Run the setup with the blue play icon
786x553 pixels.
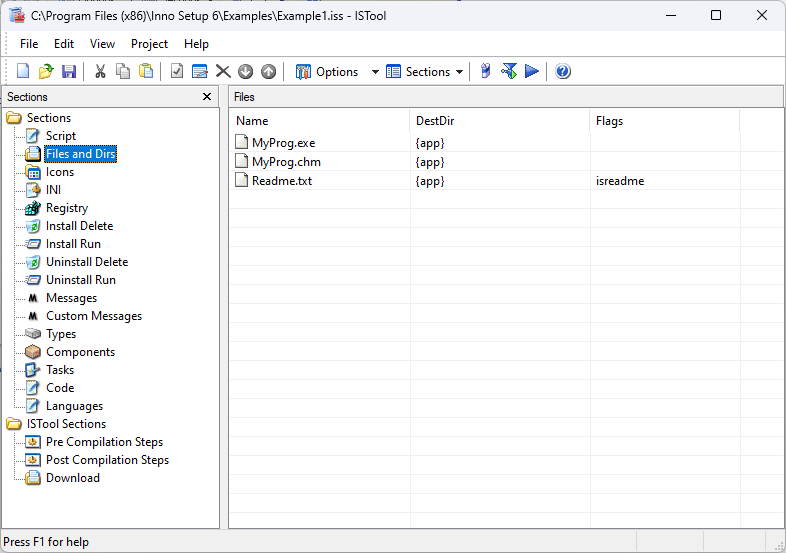[532, 71]
